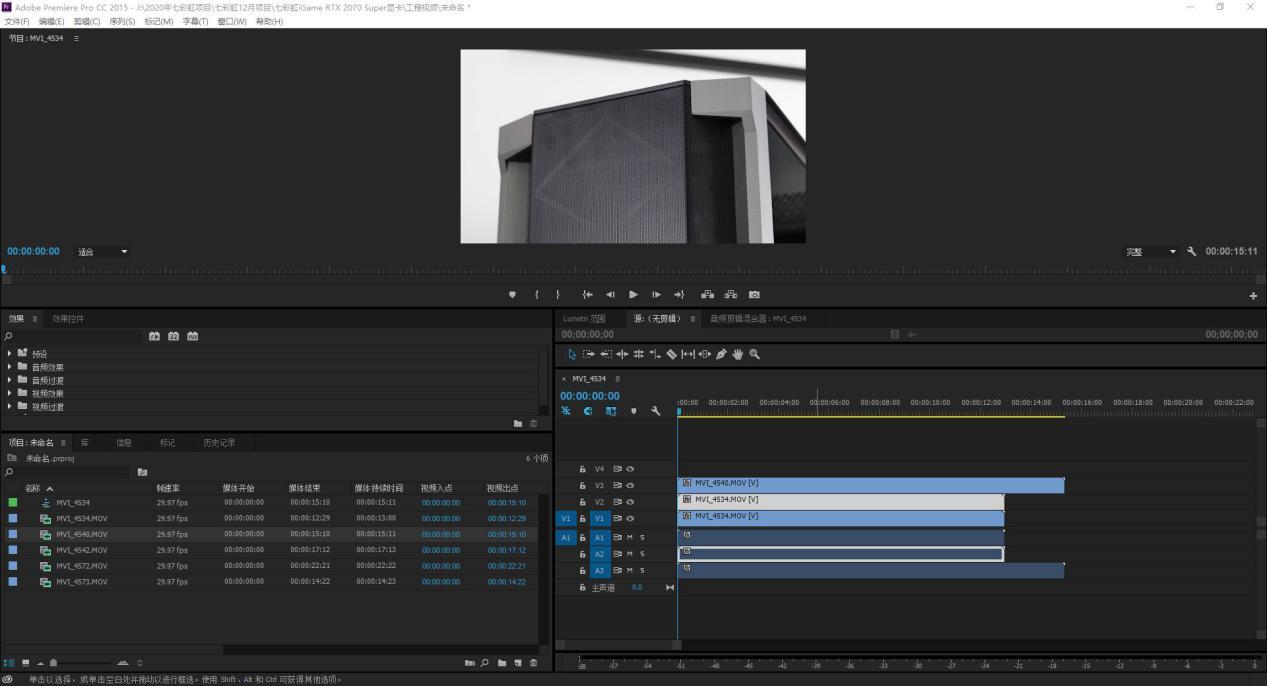Open timeline display settings wrench
This screenshot has height=686, width=1267.
click(x=656, y=411)
